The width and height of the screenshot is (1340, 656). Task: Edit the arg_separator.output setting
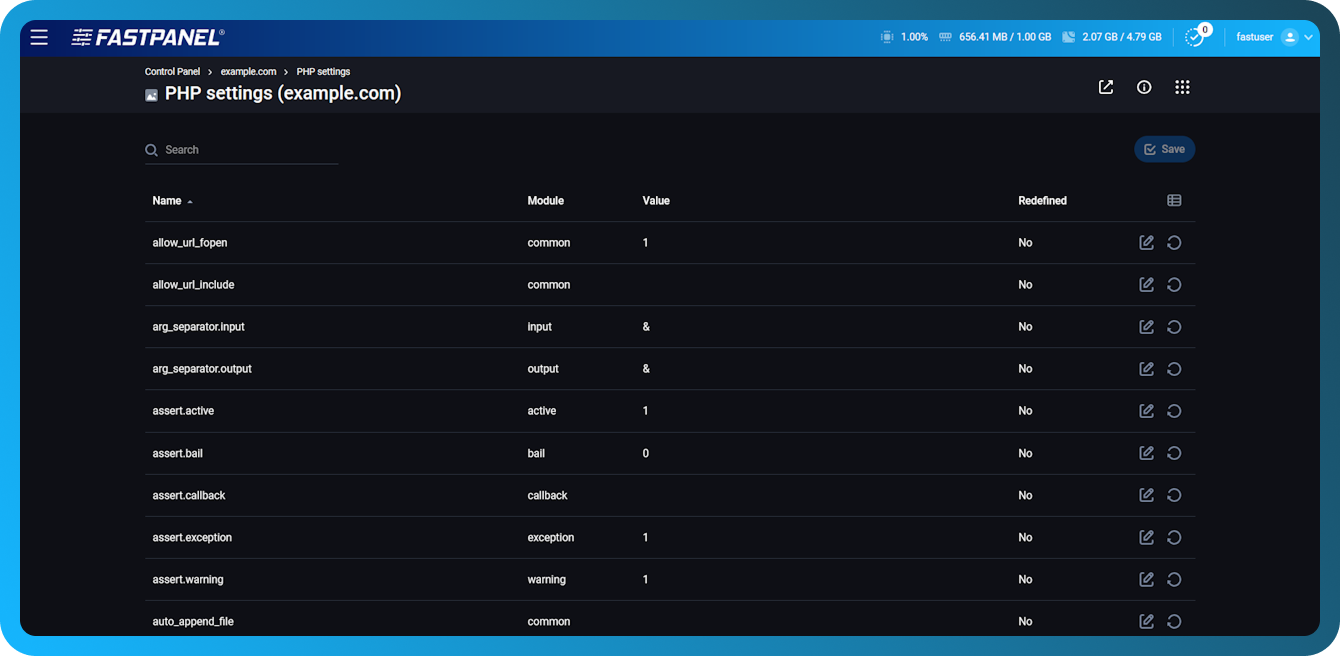1146,368
